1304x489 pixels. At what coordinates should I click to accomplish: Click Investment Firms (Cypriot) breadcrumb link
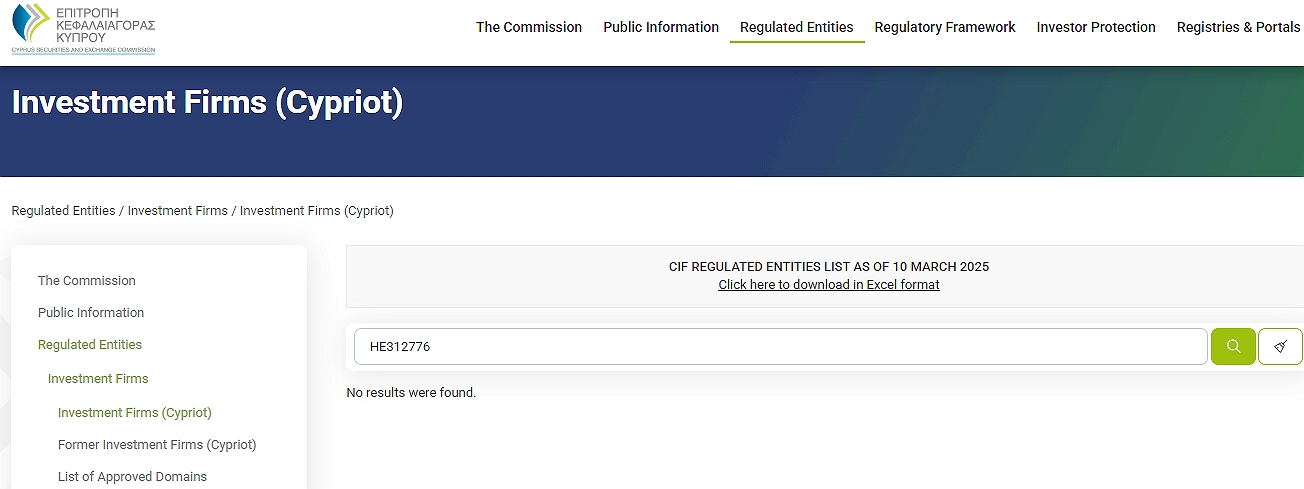click(316, 211)
